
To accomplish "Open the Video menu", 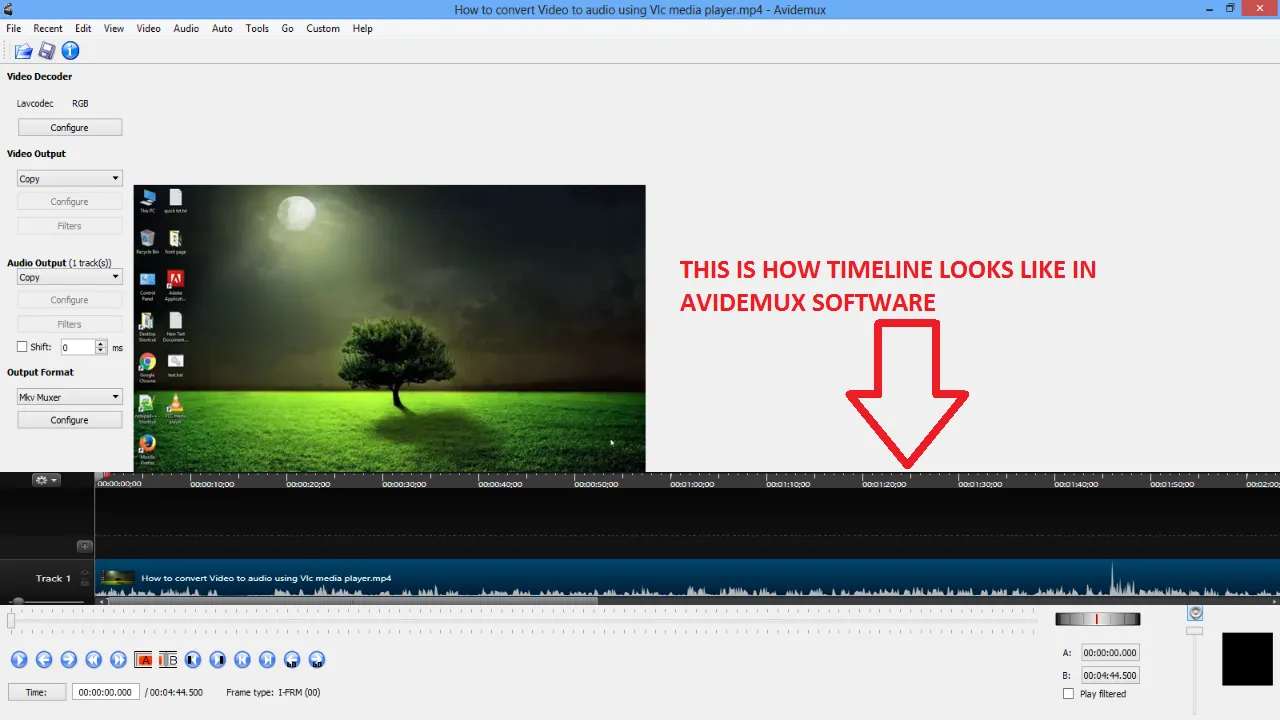I will tap(149, 29).
